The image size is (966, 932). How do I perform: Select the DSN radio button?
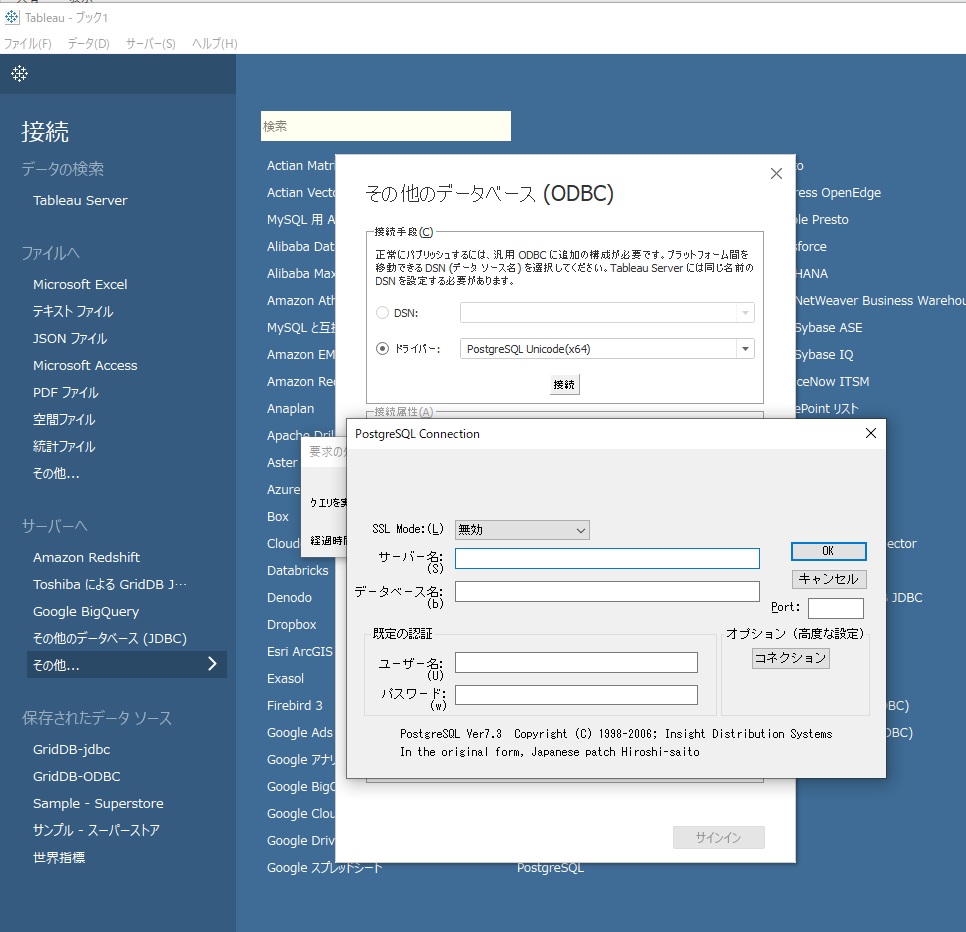pos(383,313)
